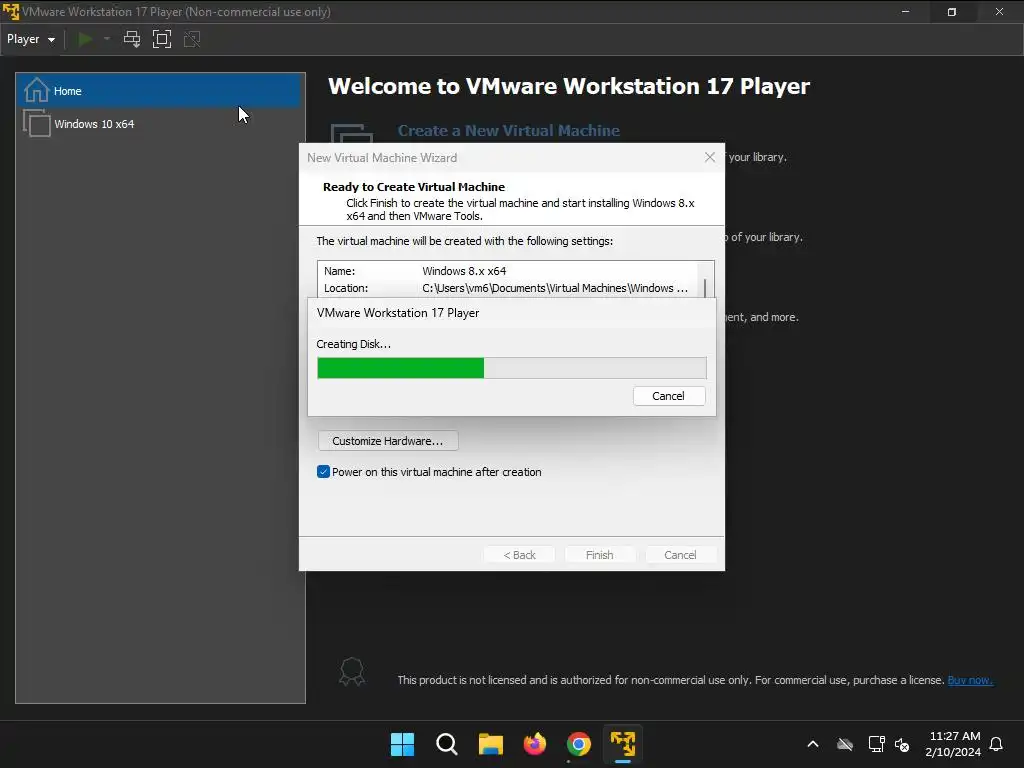This screenshot has height=768, width=1024.
Task: Click the OneDrive cloud tray icon
Action: [x=845, y=744]
